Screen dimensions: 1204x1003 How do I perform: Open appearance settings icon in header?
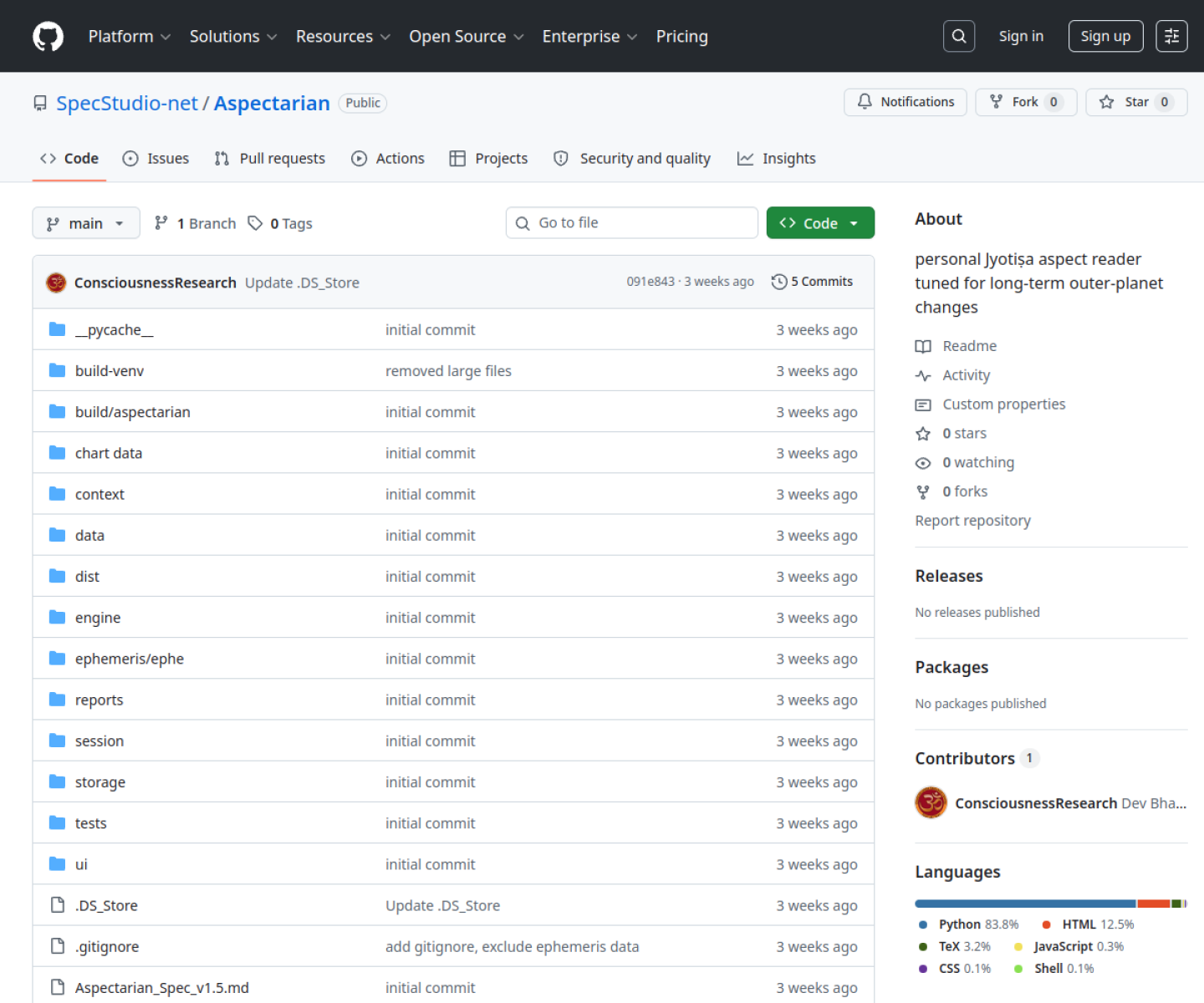tap(1171, 36)
